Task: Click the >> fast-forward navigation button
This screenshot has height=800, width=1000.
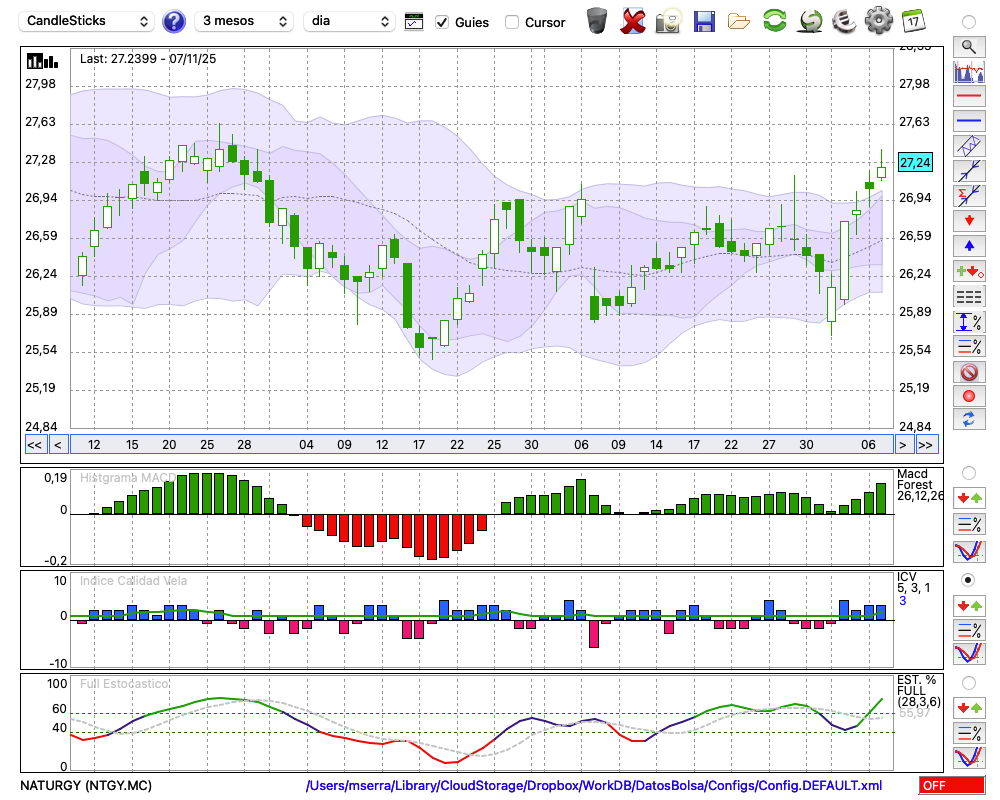Action: pyautogui.click(x=926, y=445)
